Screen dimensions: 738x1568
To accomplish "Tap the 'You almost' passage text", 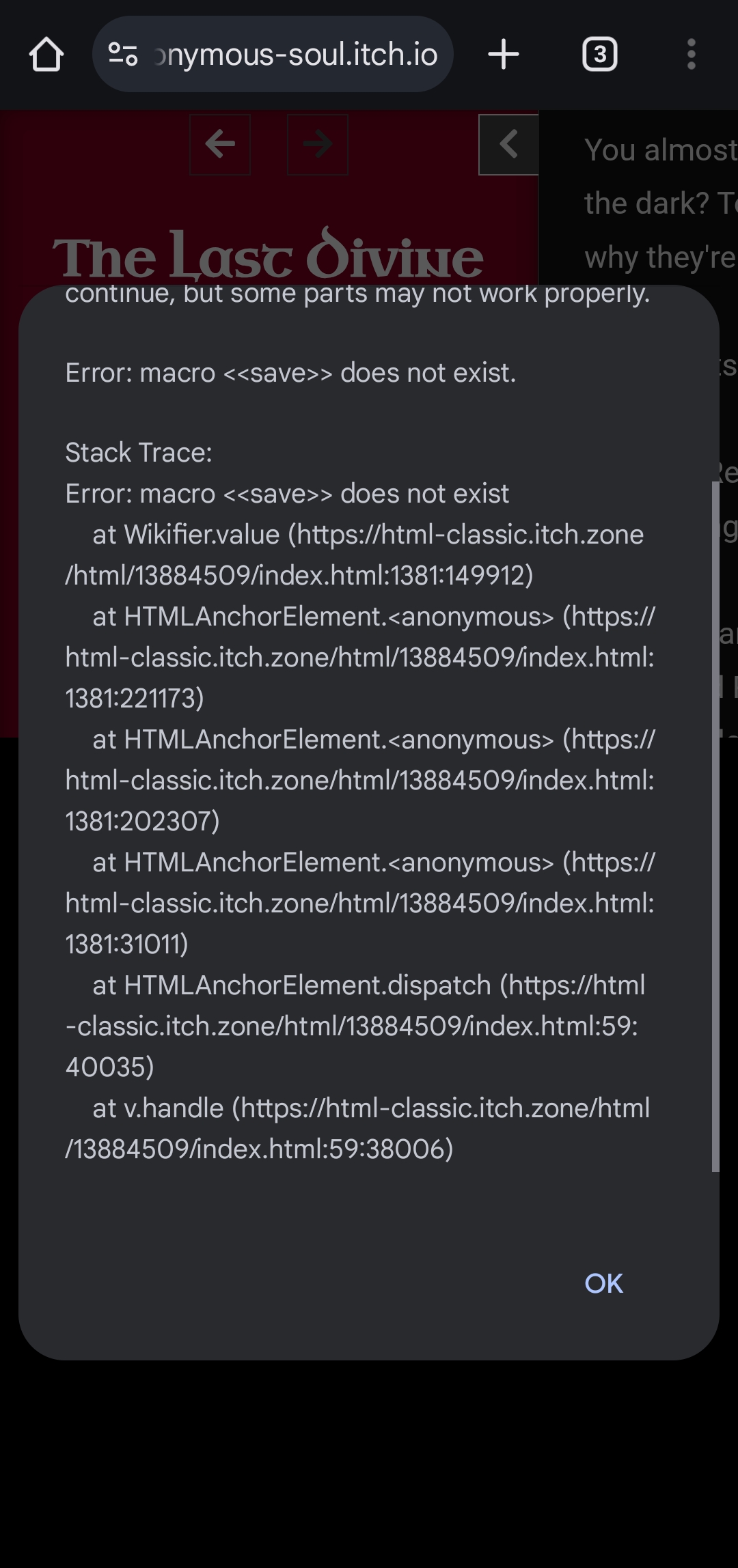I will pyautogui.click(x=660, y=150).
